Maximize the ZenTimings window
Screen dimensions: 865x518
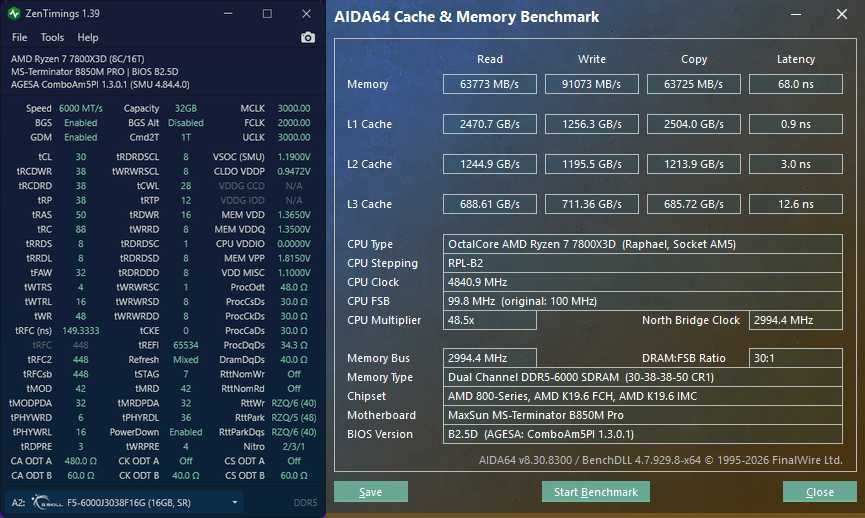point(267,13)
